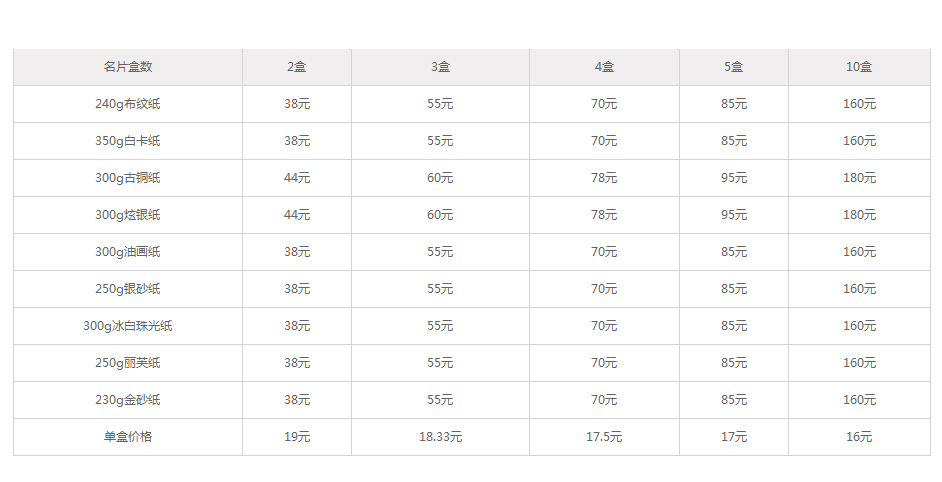Select the 17.5元 unit price cell
The width and height of the screenshot is (942, 482).
tap(604, 437)
